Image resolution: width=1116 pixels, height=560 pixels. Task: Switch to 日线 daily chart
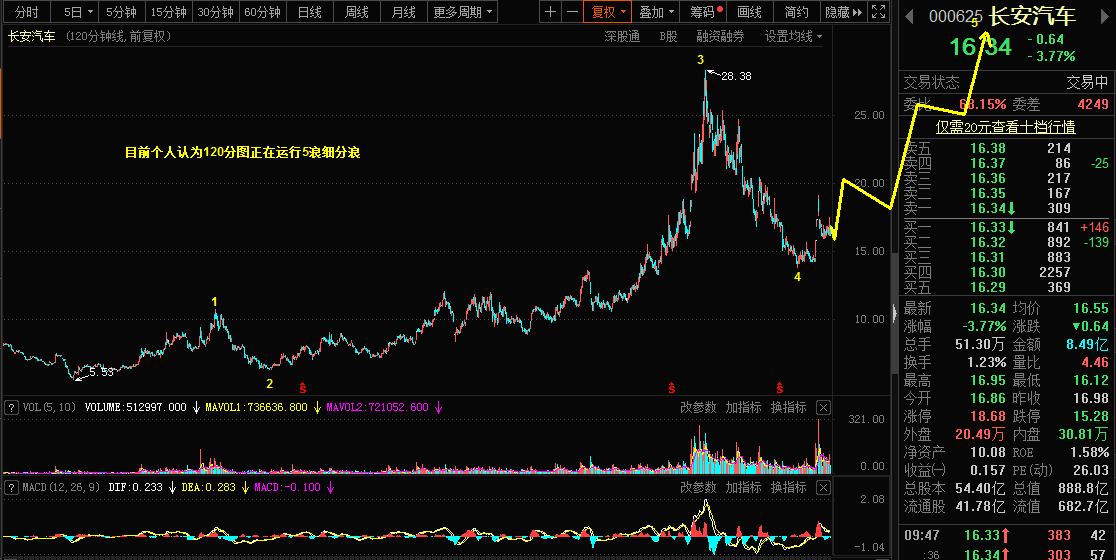click(310, 12)
